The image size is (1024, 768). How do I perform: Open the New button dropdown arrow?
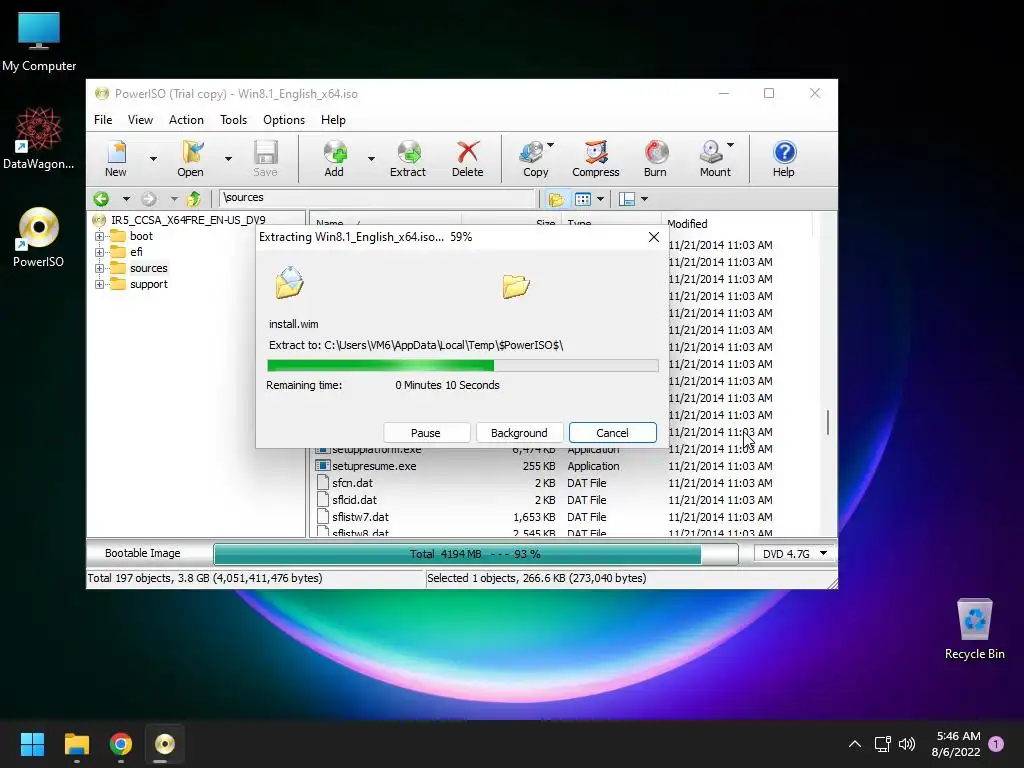click(153, 159)
